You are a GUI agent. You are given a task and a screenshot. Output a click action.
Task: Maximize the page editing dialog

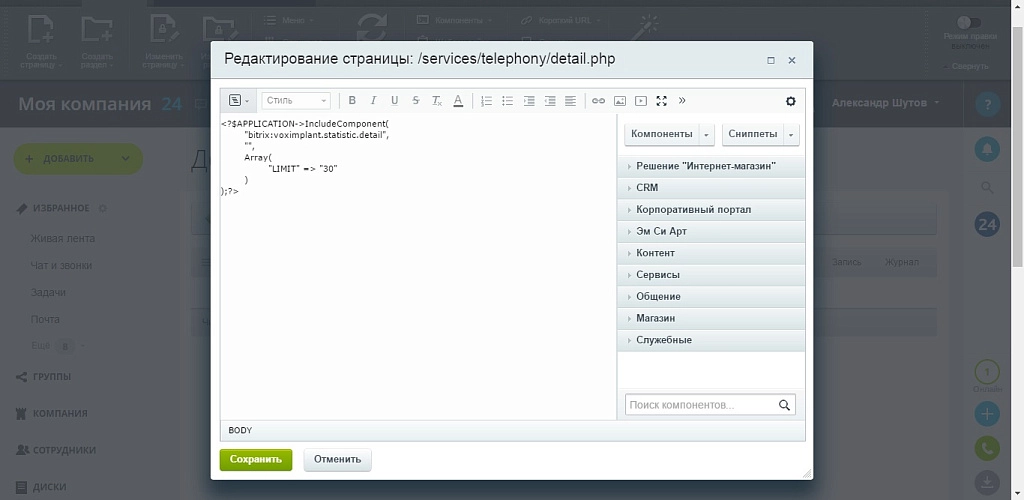tap(771, 60)
